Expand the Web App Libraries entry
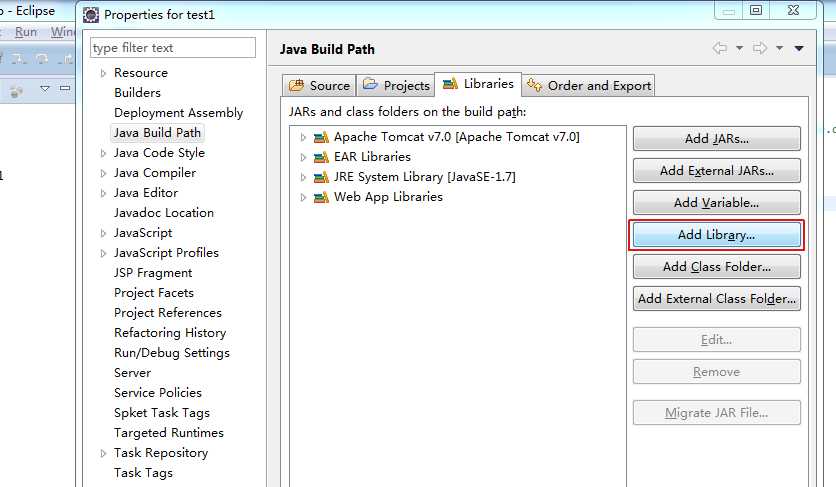 [303, 197]
